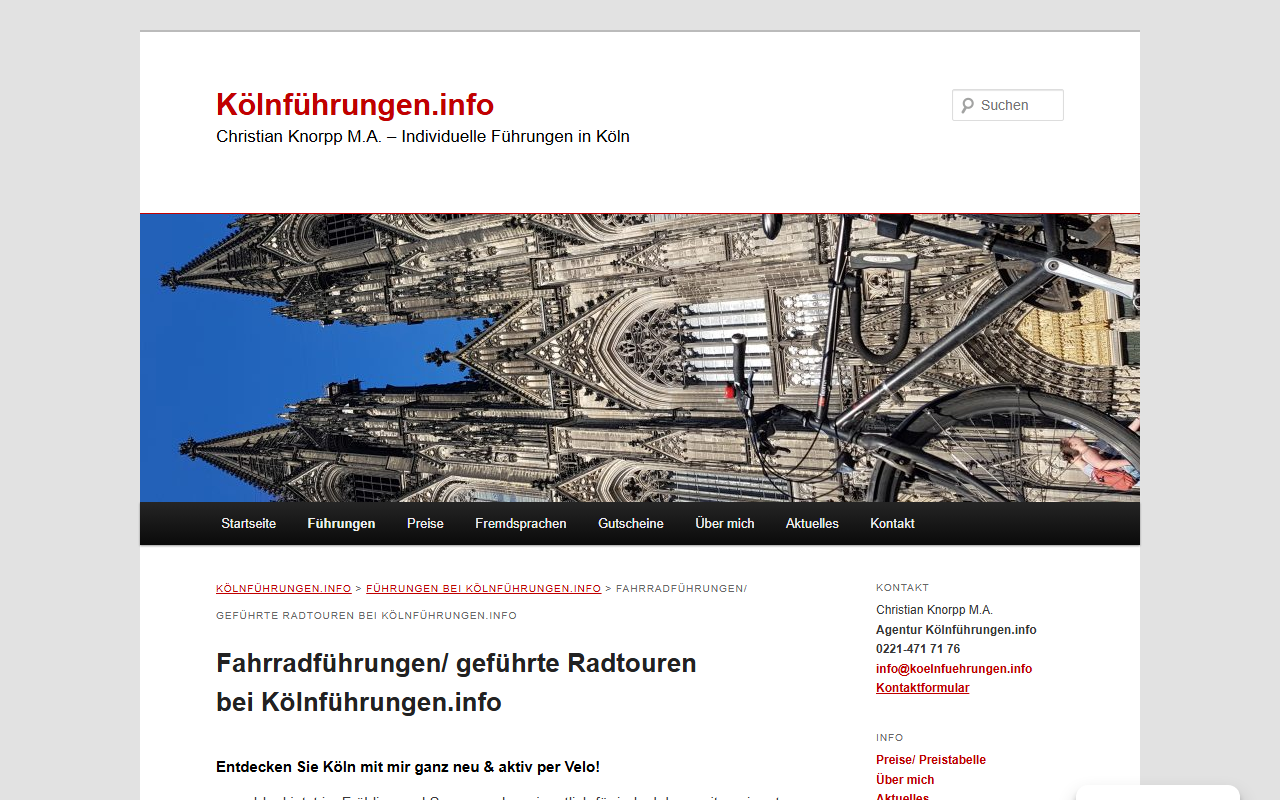Follow KÖLNFÜHRUNGEN.INFO breadcrumb link
Viewport: 1280px width, 800px height.
pyautogui.click(x=284, y=589)
